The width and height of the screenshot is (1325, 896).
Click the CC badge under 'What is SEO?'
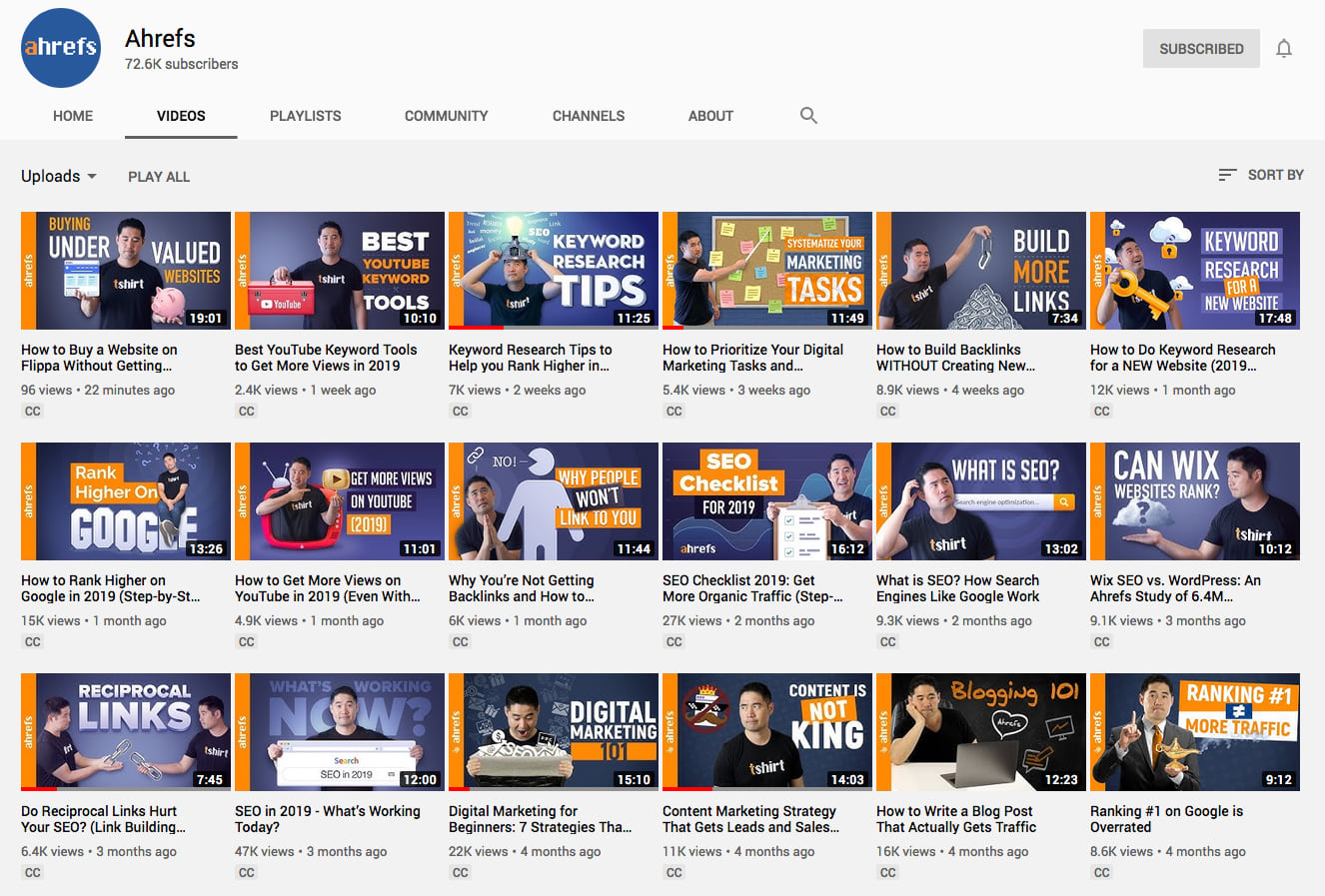(x=887, y=641)
